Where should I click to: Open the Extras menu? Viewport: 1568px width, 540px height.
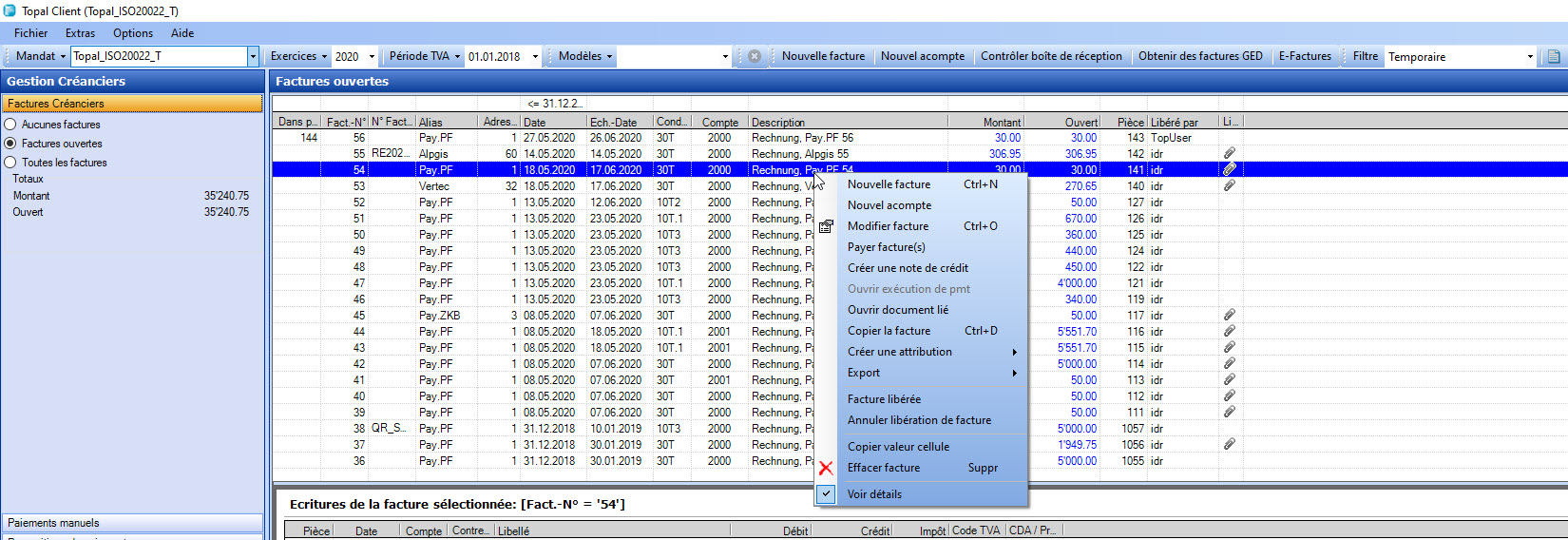click(x=80, y=33)
